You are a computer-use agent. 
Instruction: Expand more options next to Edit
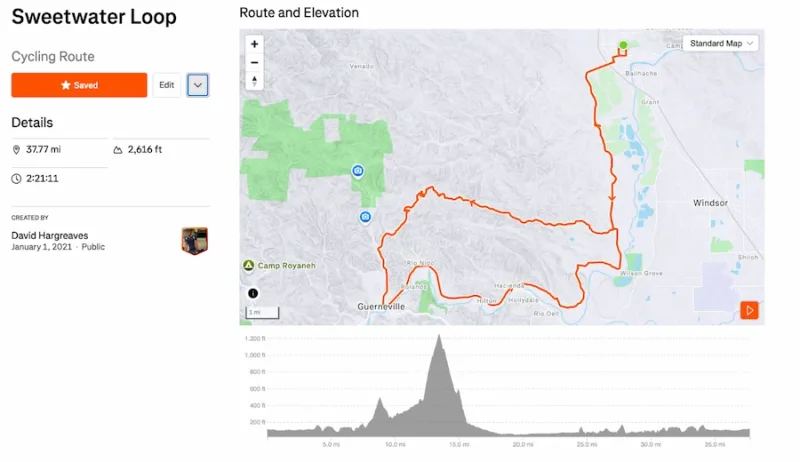(198, 85)
